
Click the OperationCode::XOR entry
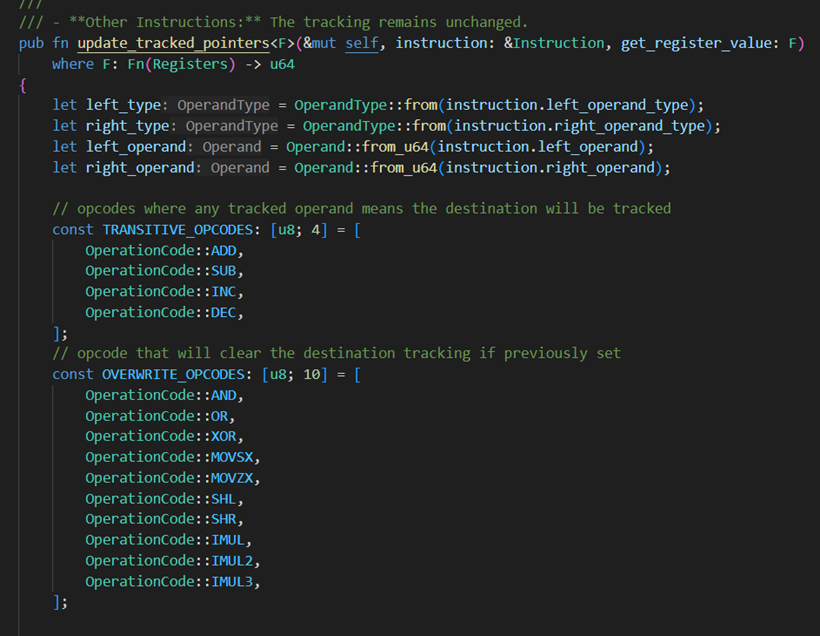tap(164, 436)
